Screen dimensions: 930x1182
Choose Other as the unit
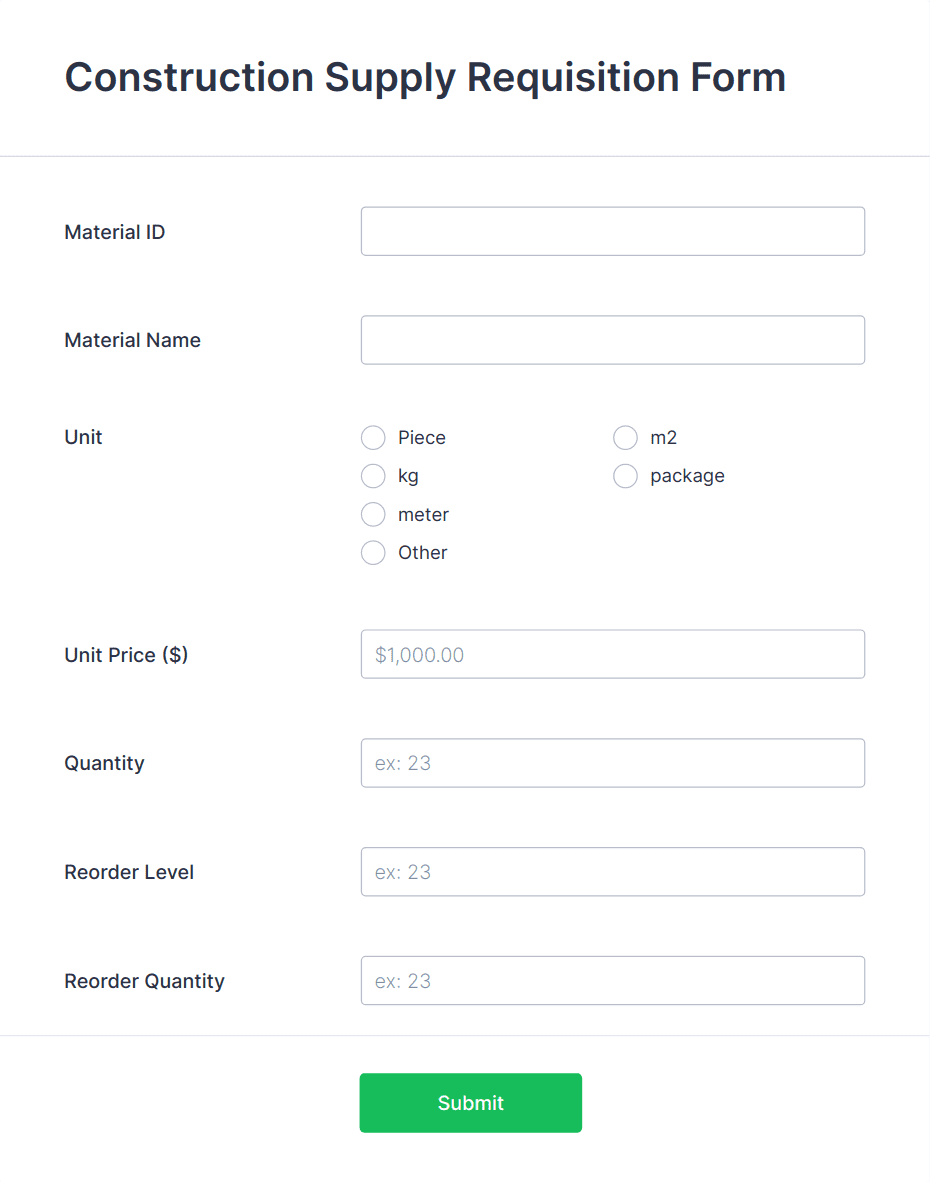point(373,552)
